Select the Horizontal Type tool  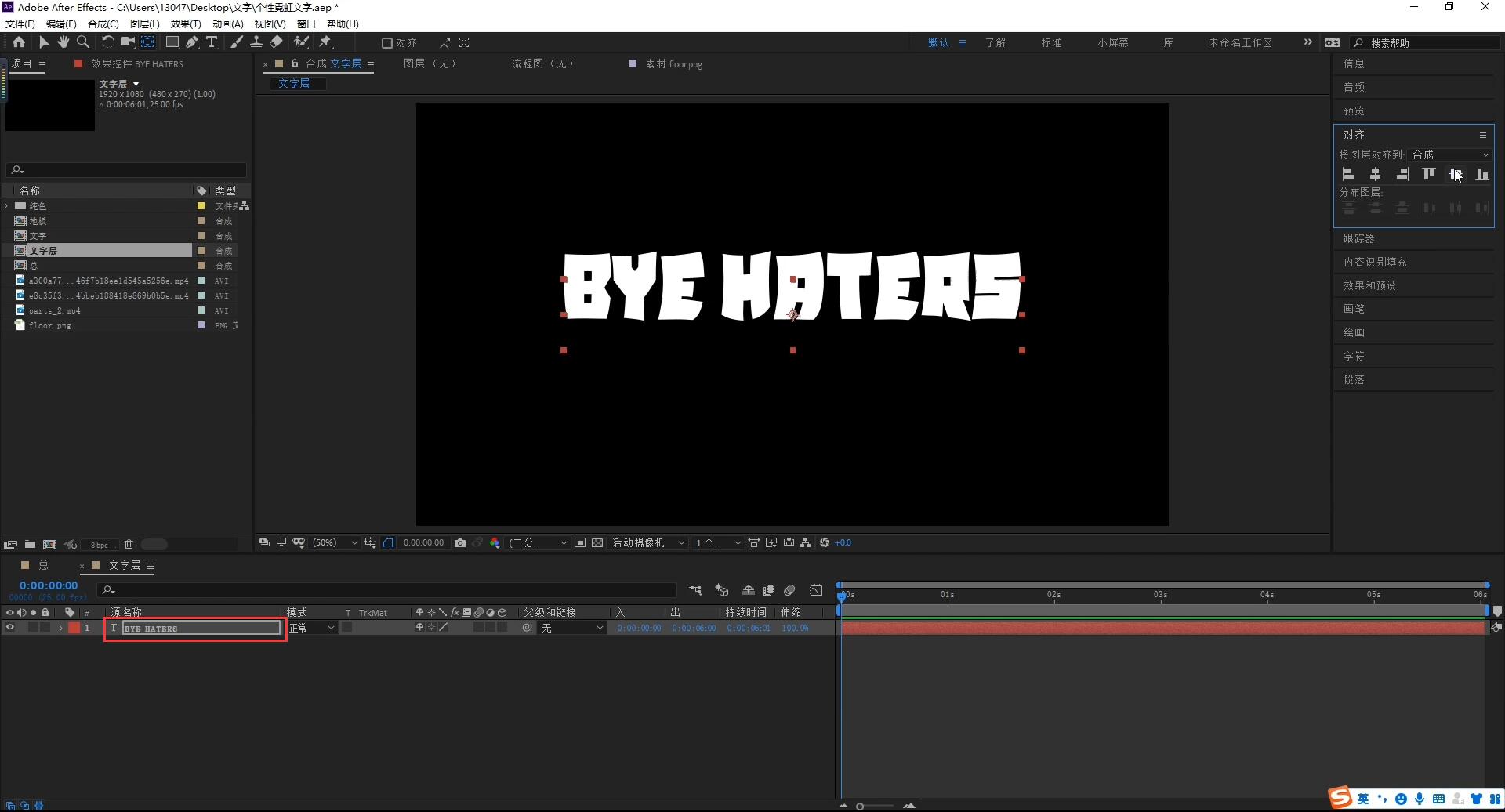(212, 42)
